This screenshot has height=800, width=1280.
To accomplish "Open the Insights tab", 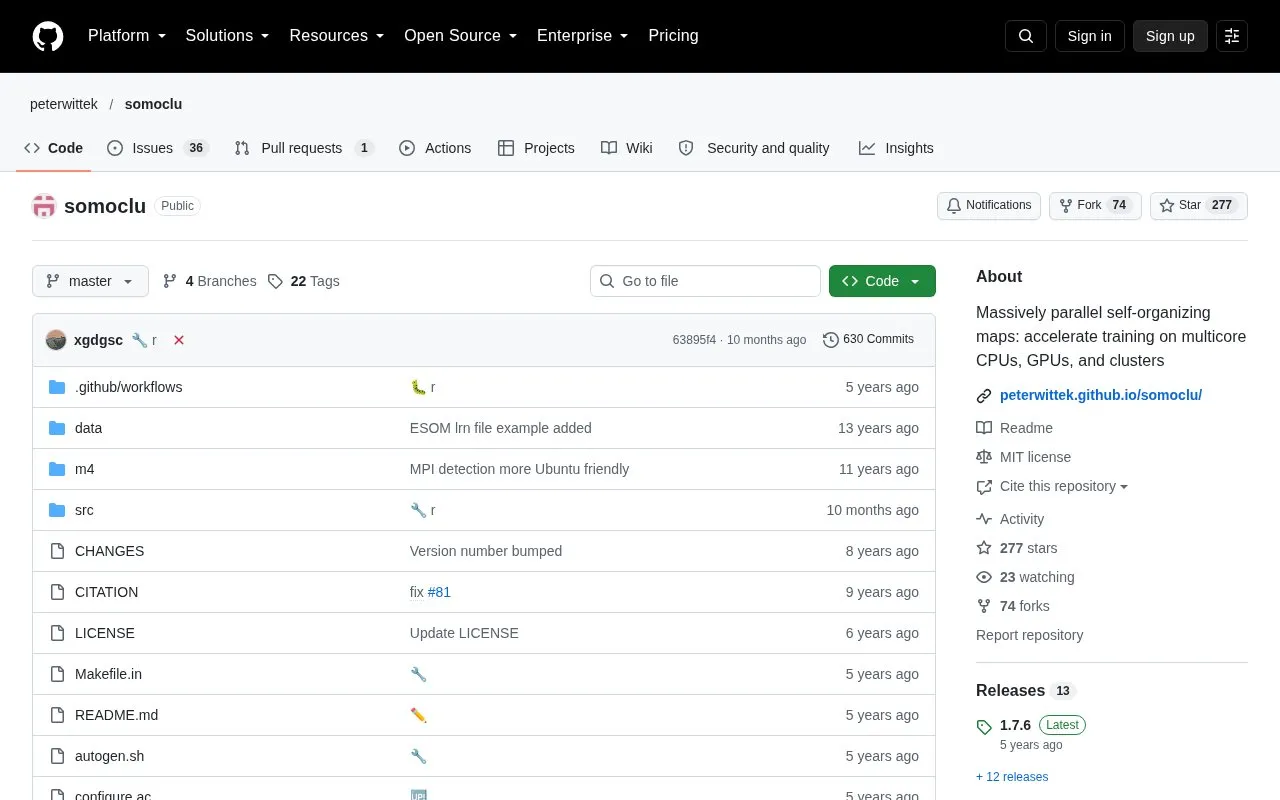I will [x=896, y=148].
